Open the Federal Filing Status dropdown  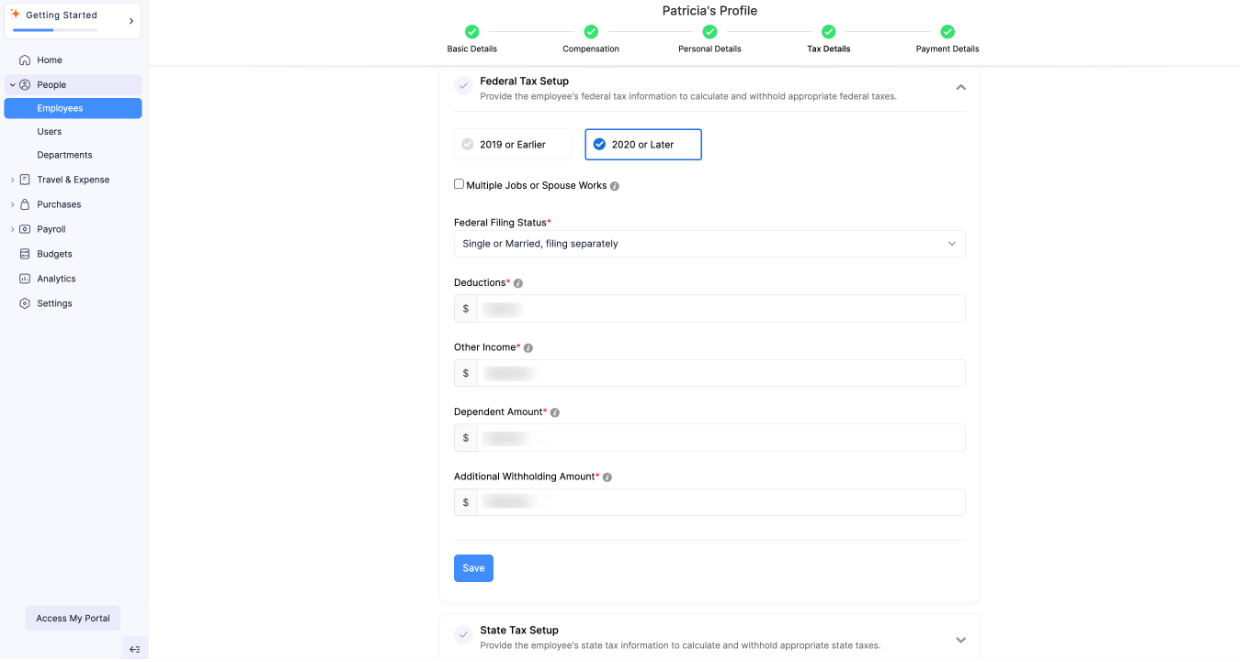[x=710, y=243]
